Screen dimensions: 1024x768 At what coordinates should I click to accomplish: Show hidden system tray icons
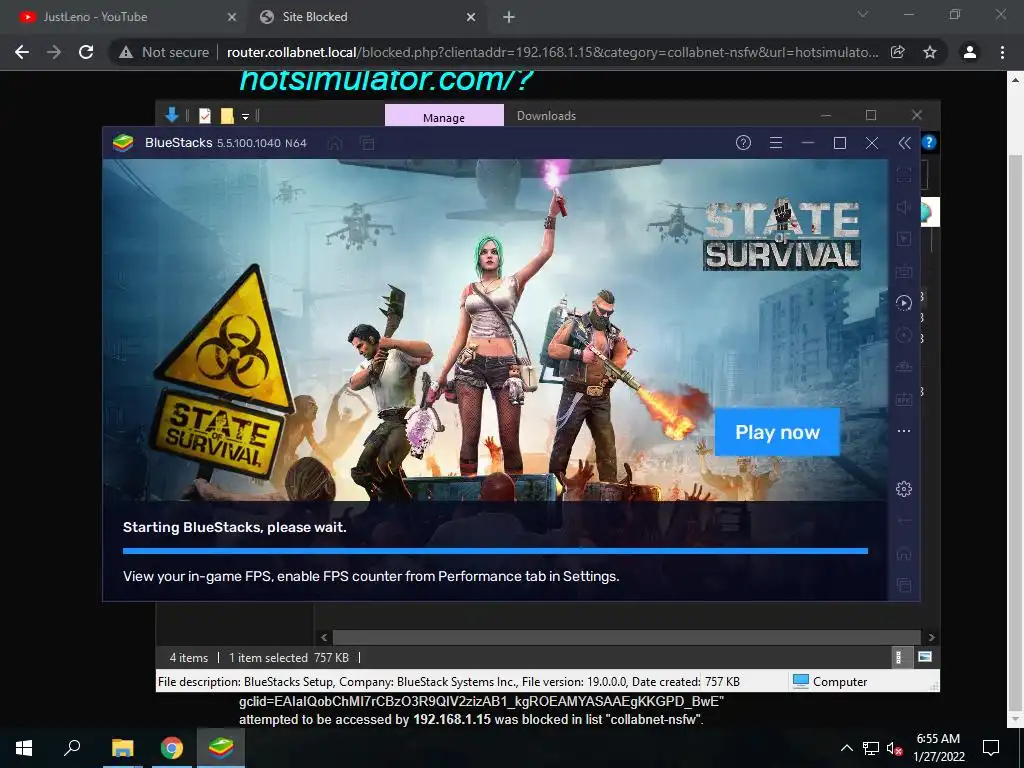coord(846,748)
